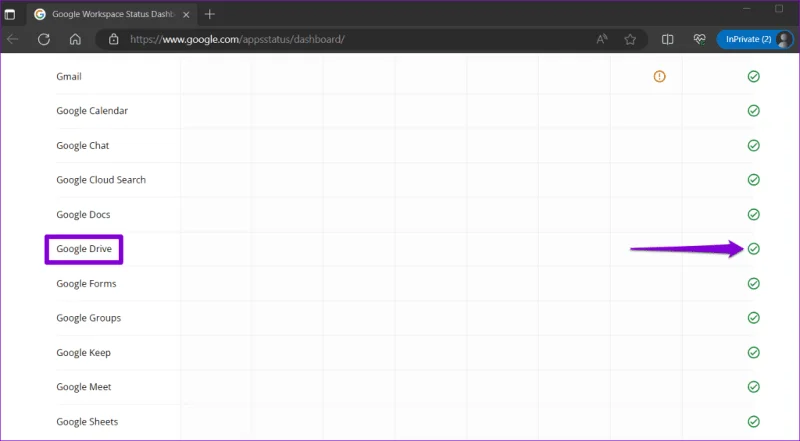Open the split screen icon
Image resolution: width=800 pixels, height=441 pixels.
click(667, 39)
